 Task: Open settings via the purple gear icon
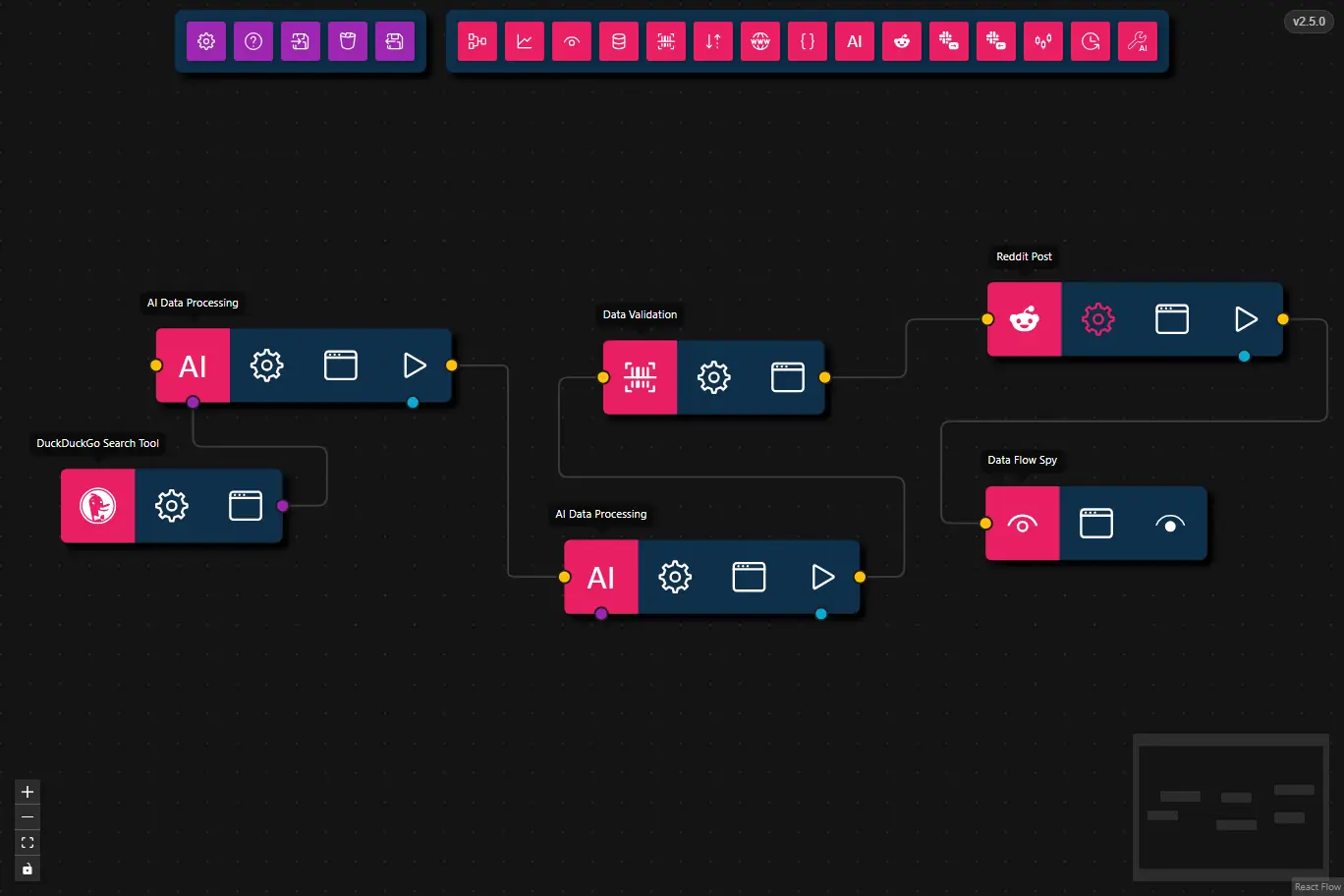click(205, 41)
